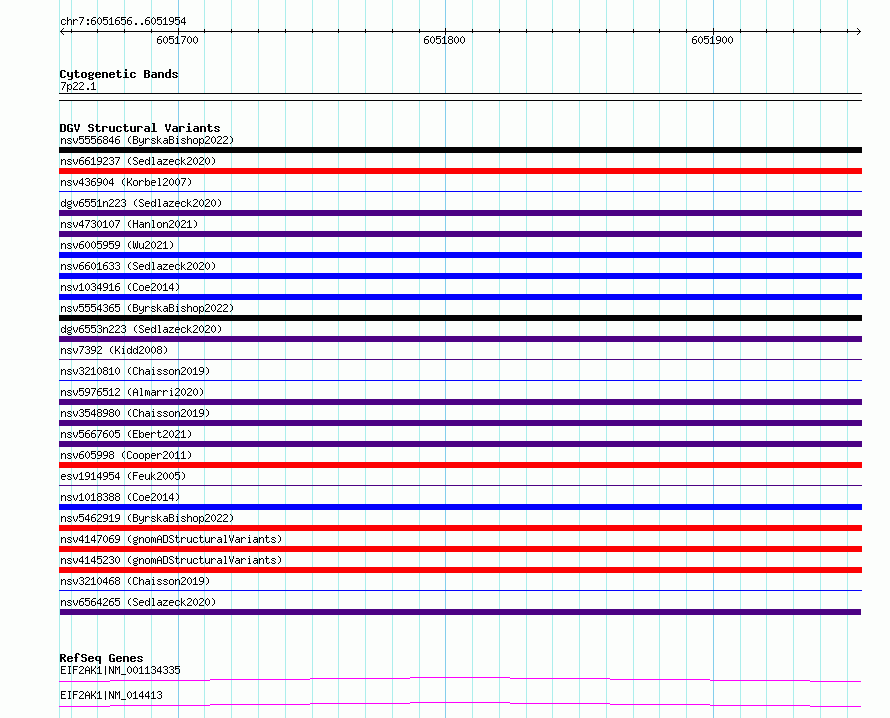
Task: Click the 7p22.1 cytogenetic band bar
Action: coord(460,97)
